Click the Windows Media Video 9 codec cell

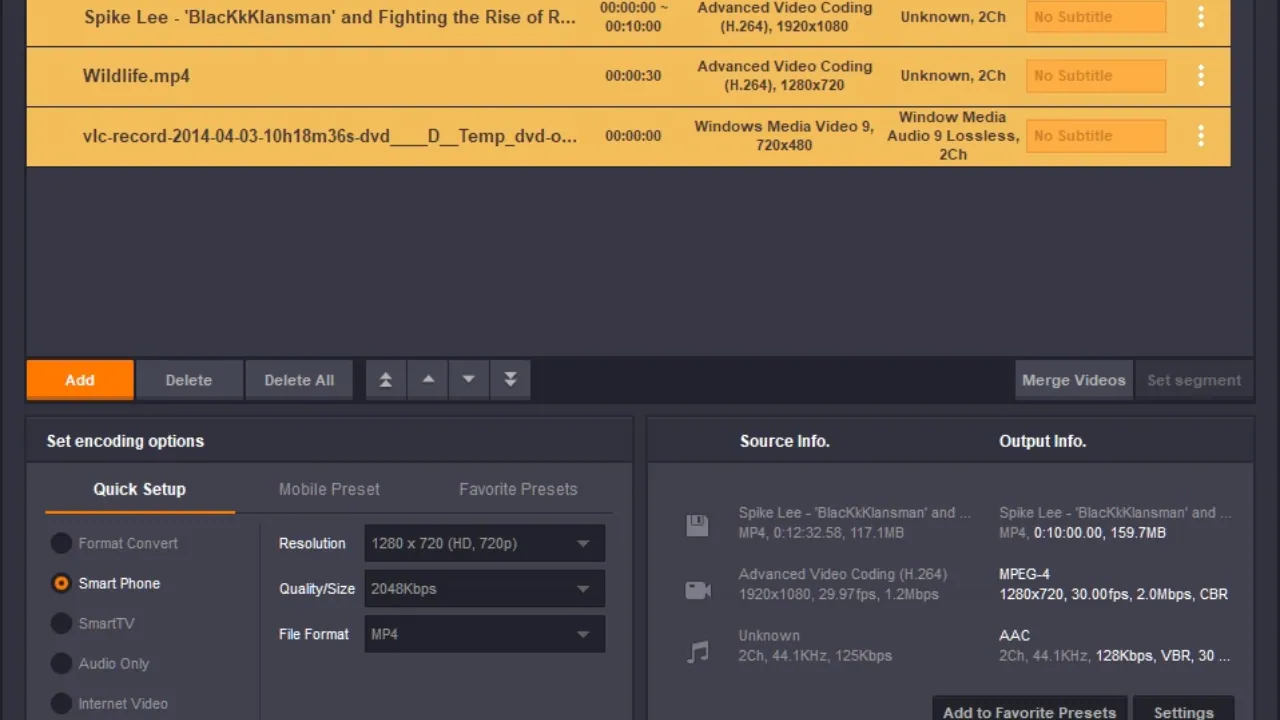[784, 135]
